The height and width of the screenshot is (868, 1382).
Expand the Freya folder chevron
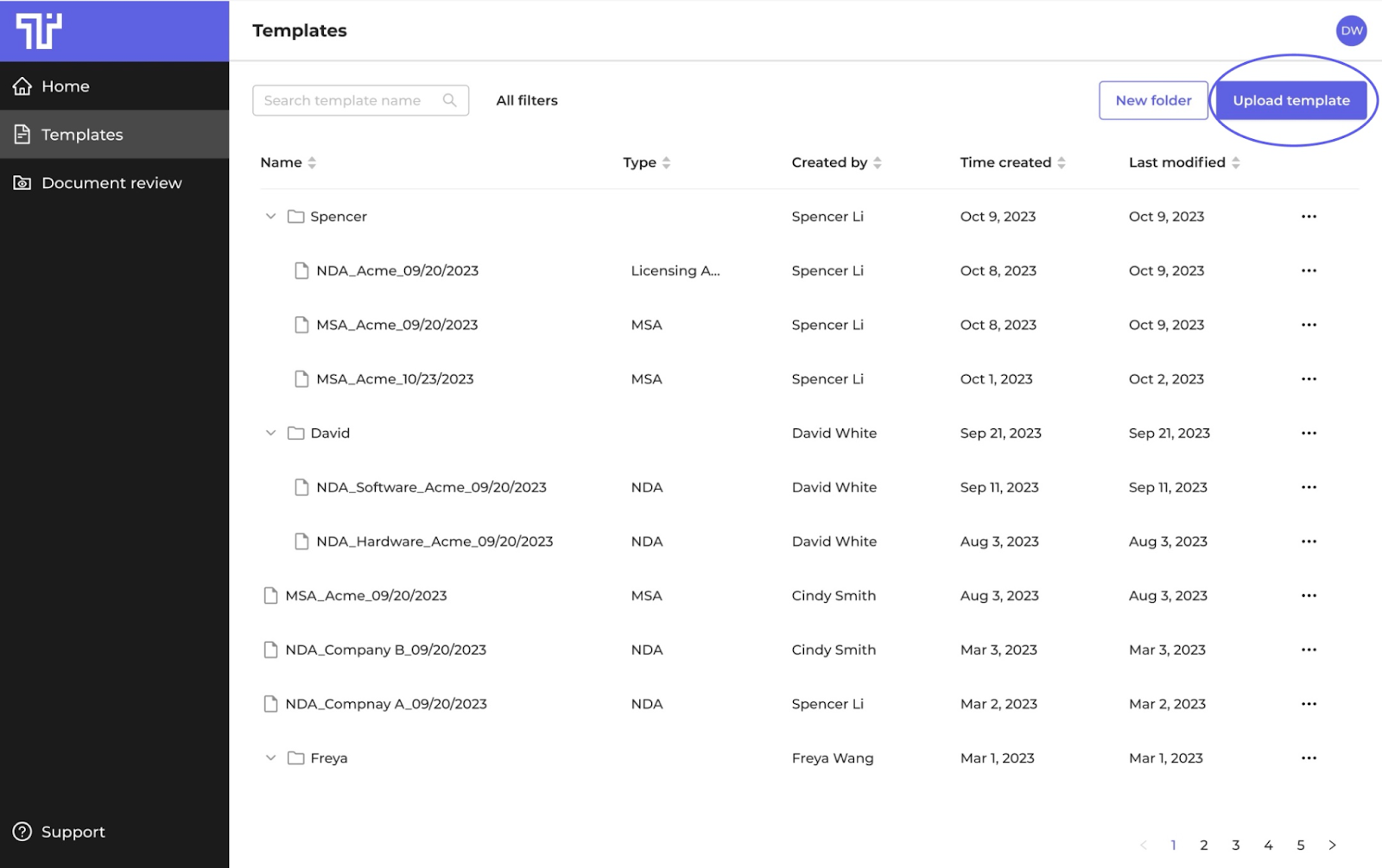[270, 757]
